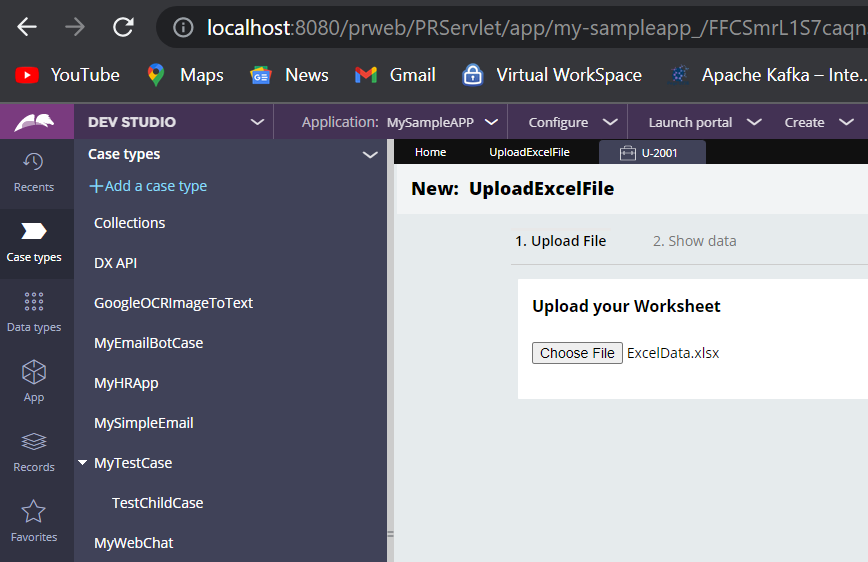Collapse the Case types panel chevron
Screen dimensions: 868x562
pyautogui.click(x=370, y=155)
